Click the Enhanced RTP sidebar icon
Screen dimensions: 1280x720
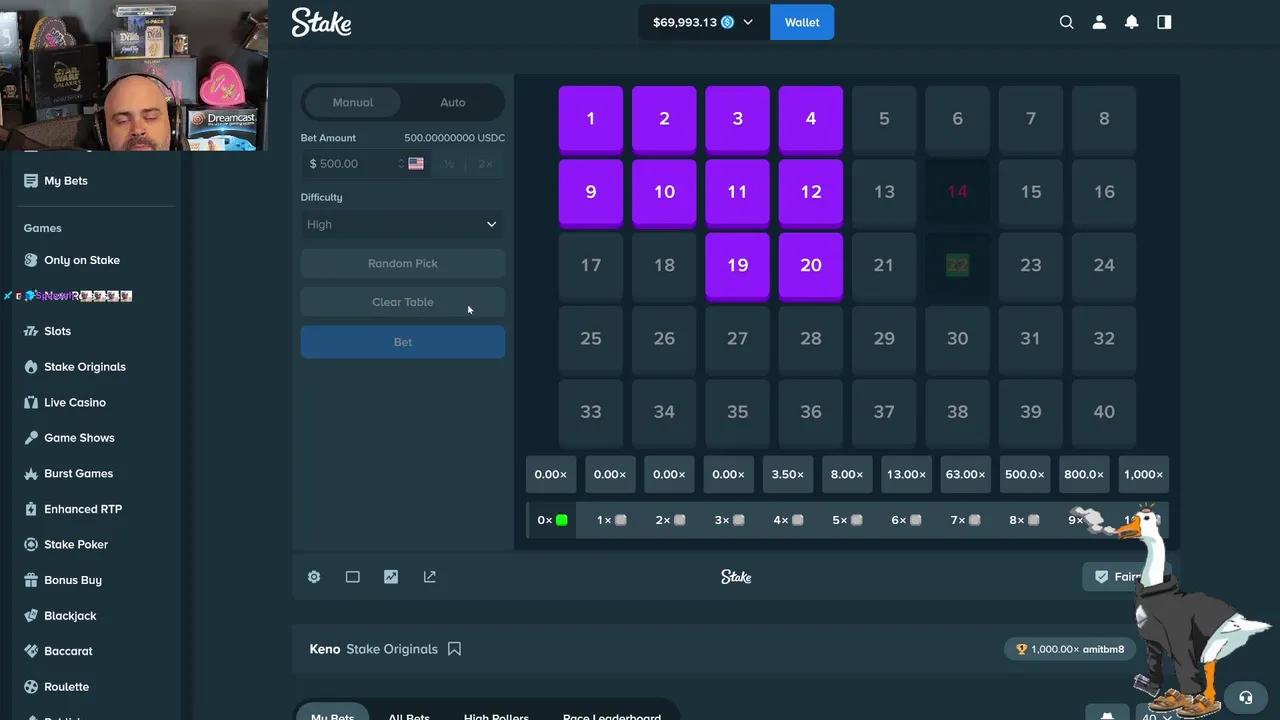pos(31,509)
